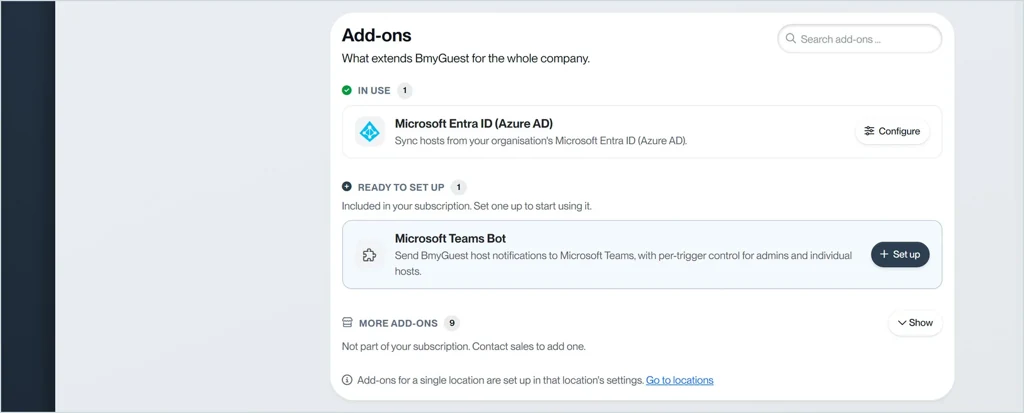Image resolution: width=1024 pixels, height=413 pixels.
Task: Click 'Included in your subscription' text
Action: pos(467,206)
